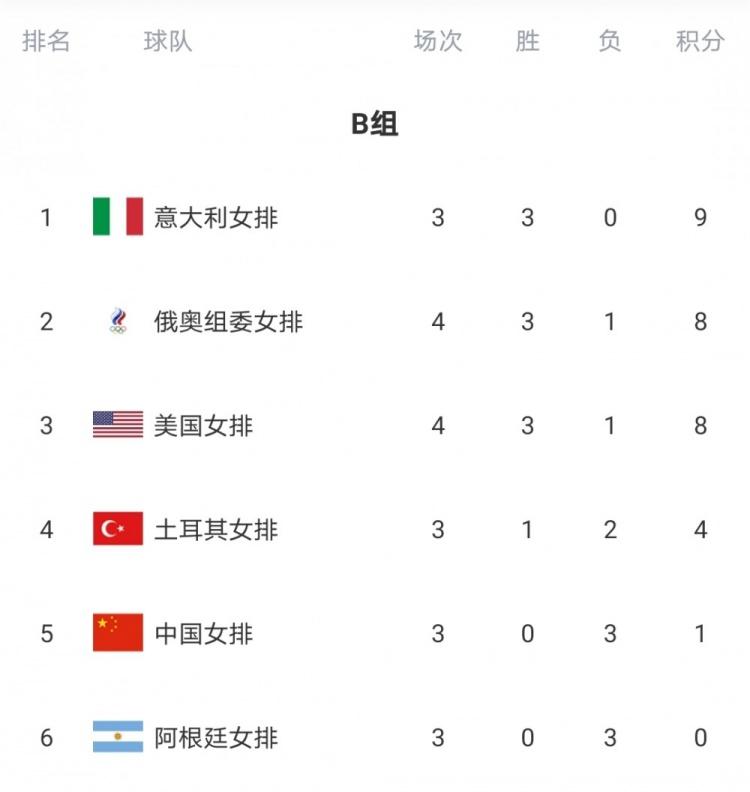Select 美国女排 team name
Viewport: 750px width, 792px height.
point(203,425)
